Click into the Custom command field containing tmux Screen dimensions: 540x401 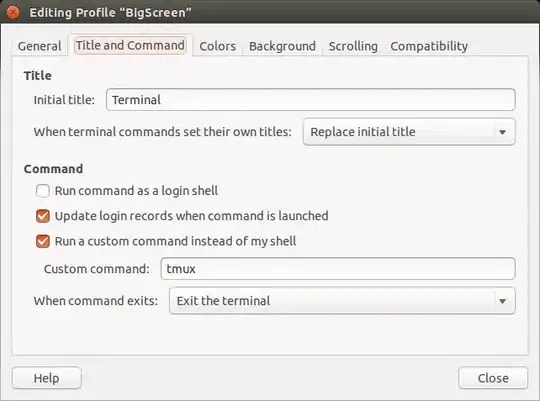[x=338, y=269]
